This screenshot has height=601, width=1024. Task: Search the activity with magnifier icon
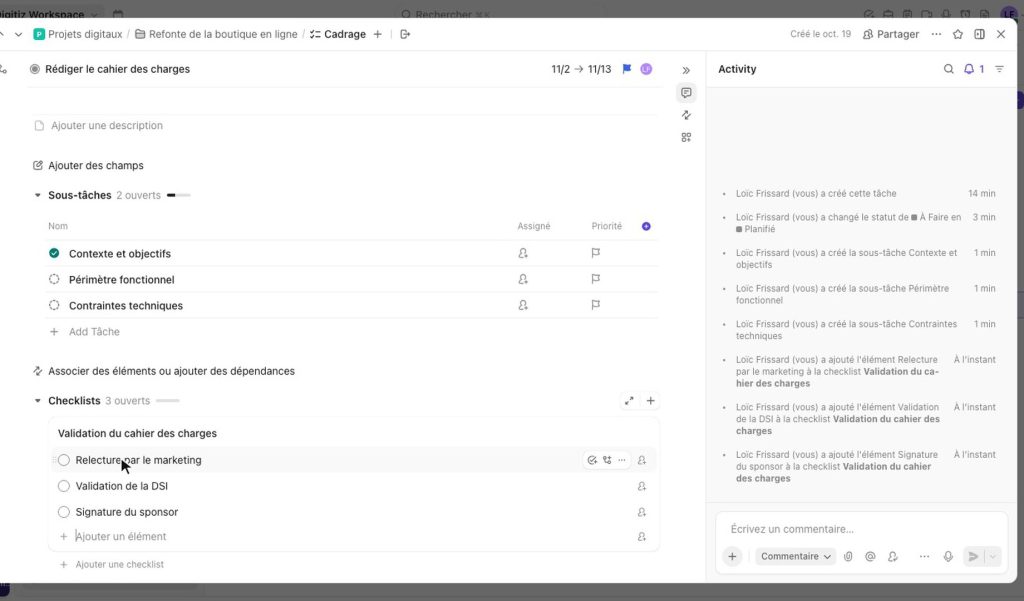pos(948,69)
